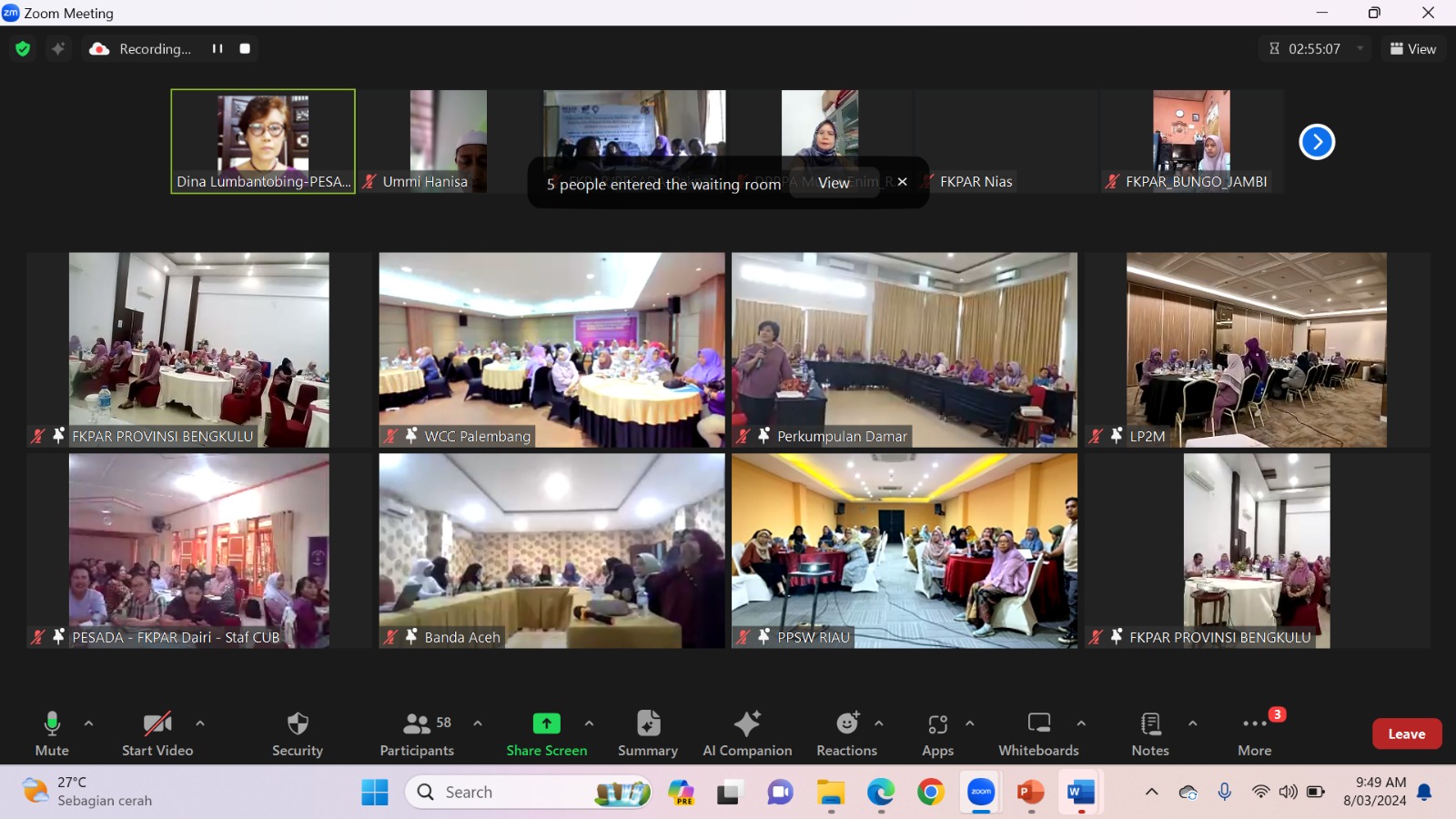This screenshot has height=819, width=1456.
Task: Click muted mic icon on Banda Aceh tile
Action: (390, 637)
